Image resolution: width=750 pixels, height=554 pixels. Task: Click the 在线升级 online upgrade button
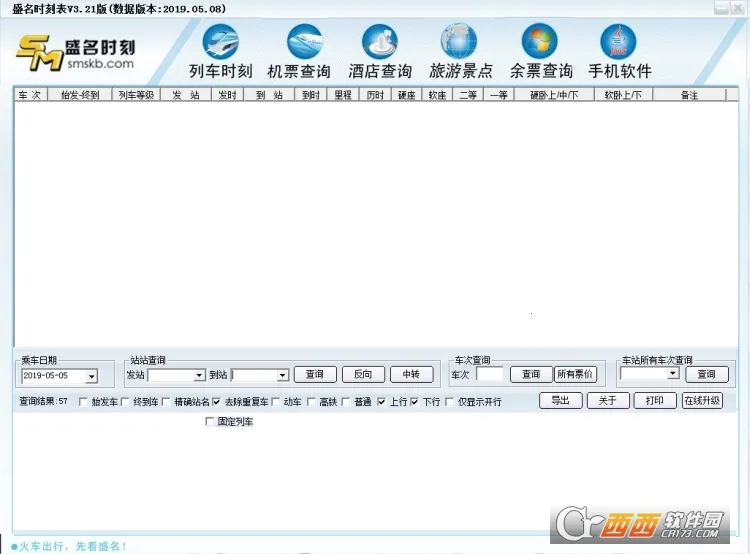(x=702, y=400)
